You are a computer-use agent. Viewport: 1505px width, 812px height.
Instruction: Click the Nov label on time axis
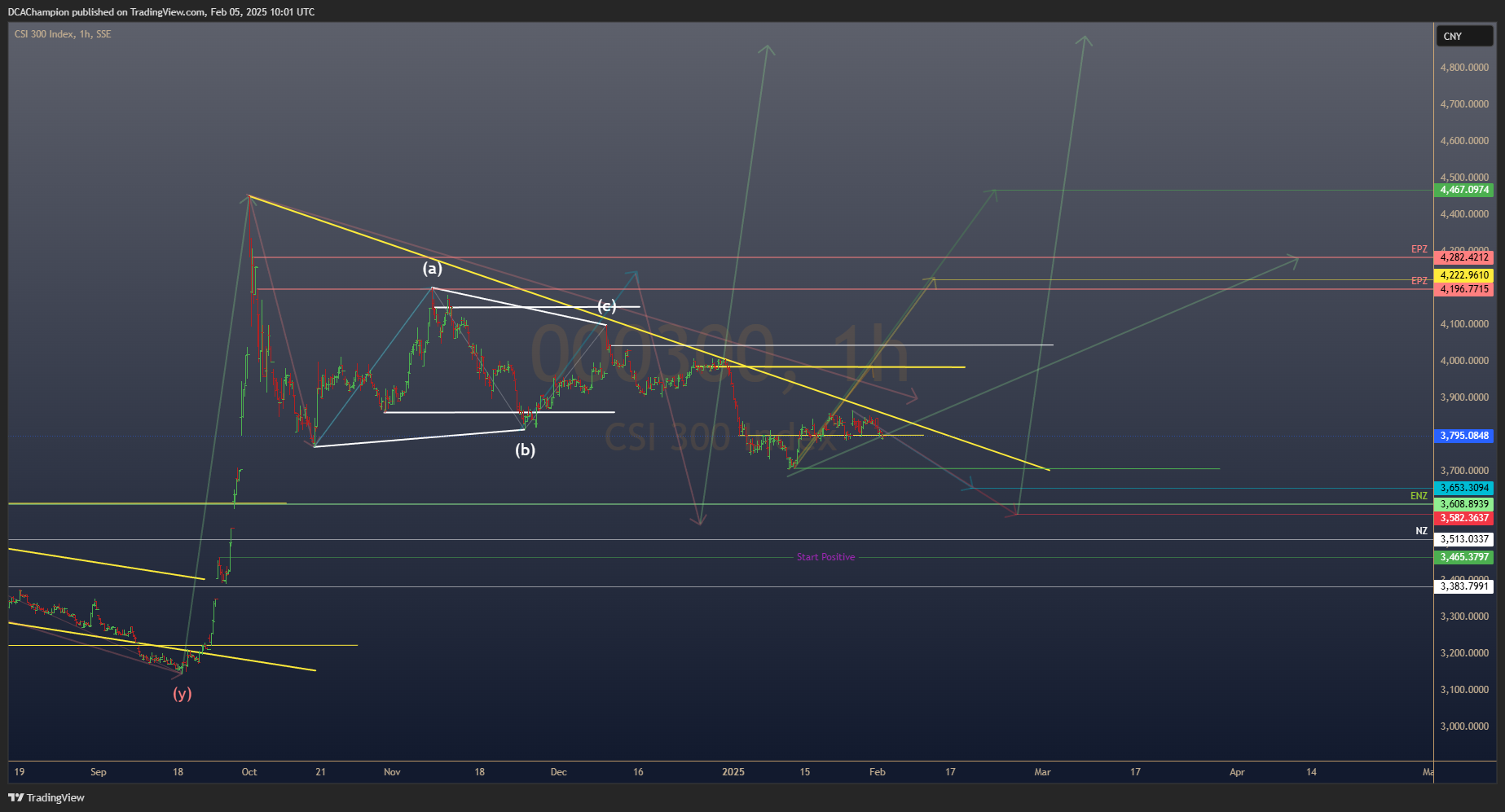click(x=392, y=772)
